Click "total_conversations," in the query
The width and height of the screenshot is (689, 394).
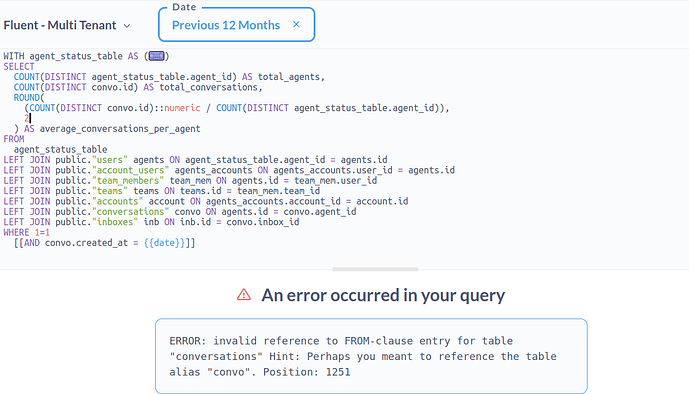point(211,87)
